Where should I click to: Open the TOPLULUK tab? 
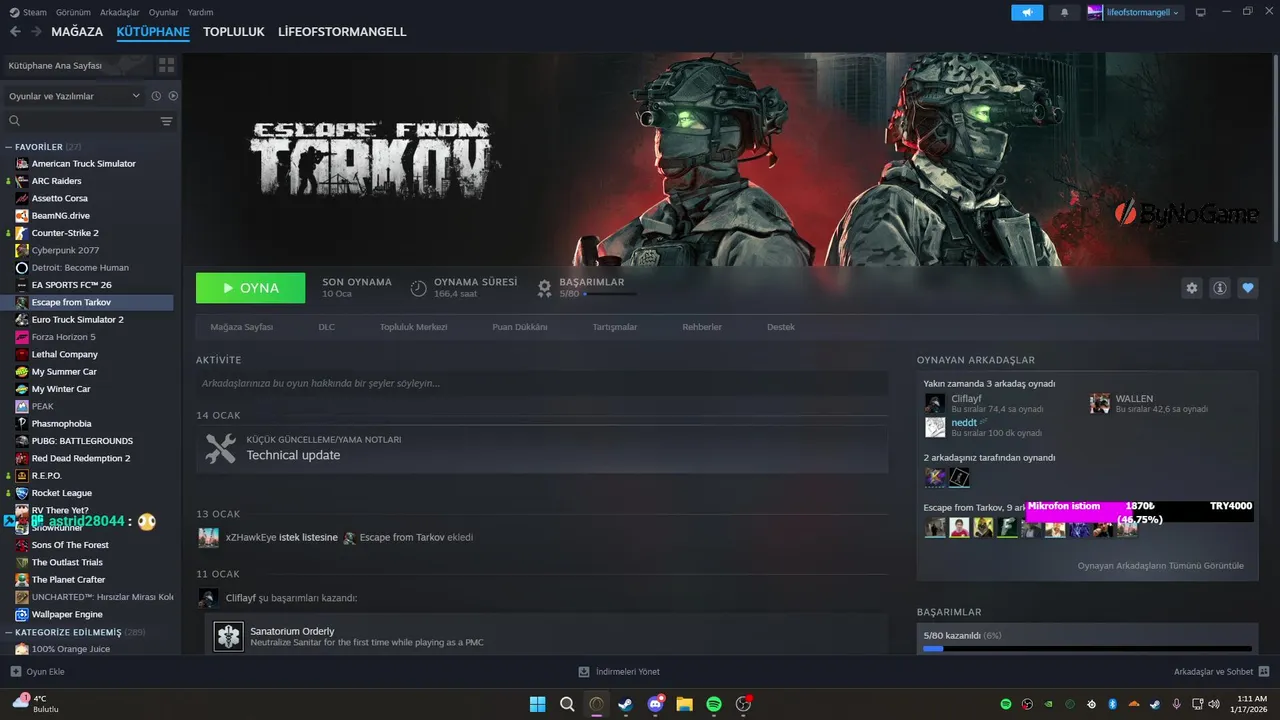click(x=234, y=32)
